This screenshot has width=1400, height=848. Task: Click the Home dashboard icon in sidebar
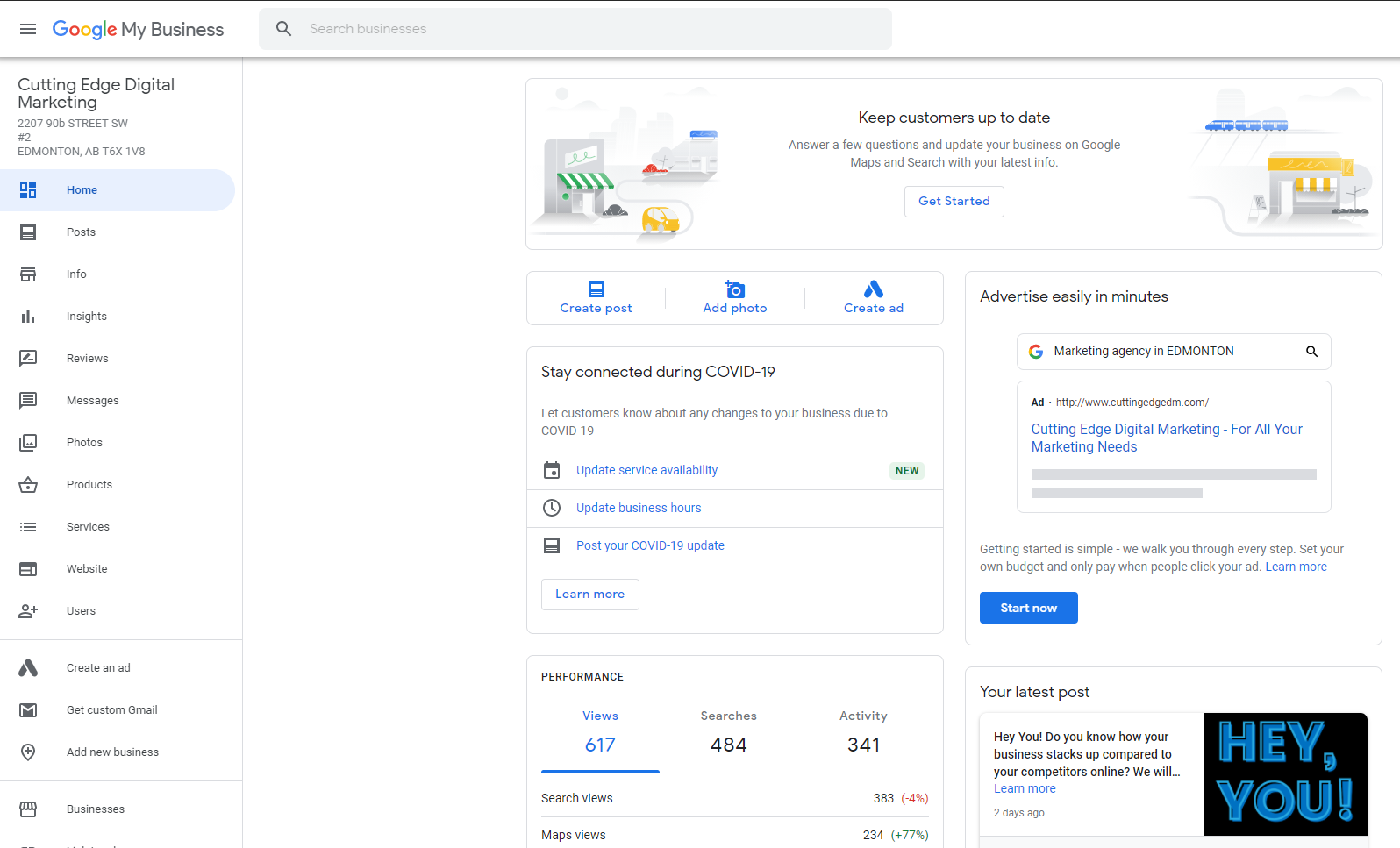[28, 190]
